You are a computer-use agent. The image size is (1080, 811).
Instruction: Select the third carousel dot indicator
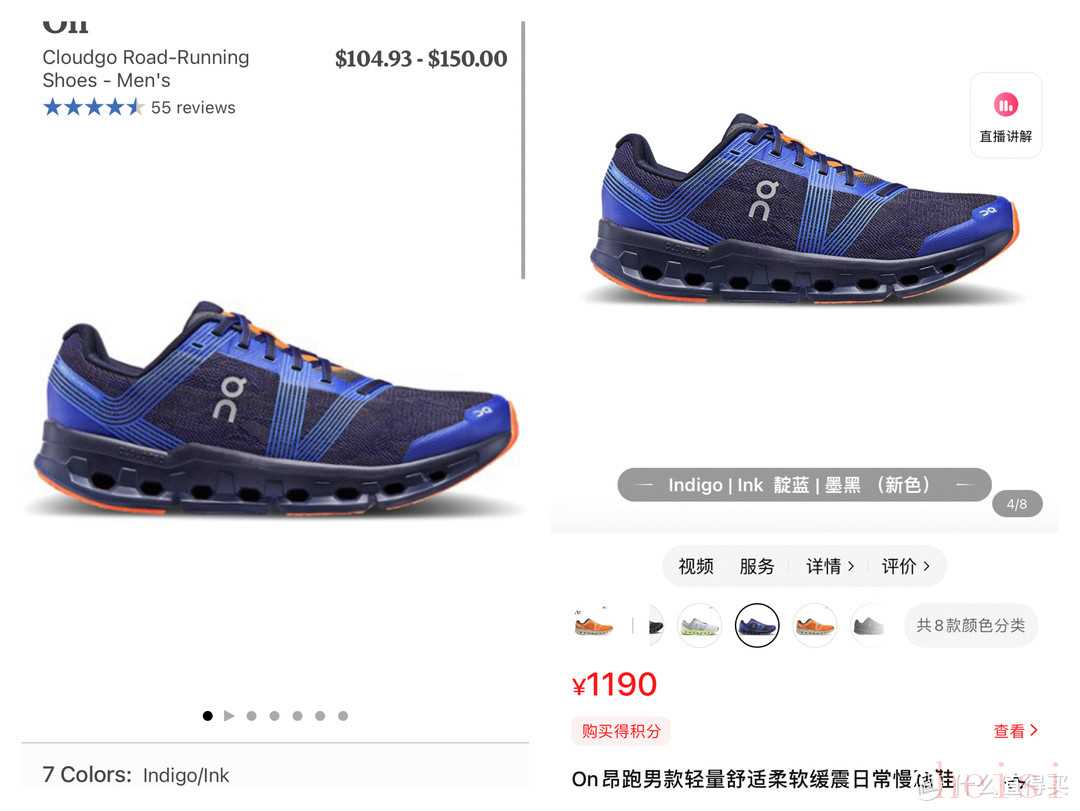click(x=274, y=716)
